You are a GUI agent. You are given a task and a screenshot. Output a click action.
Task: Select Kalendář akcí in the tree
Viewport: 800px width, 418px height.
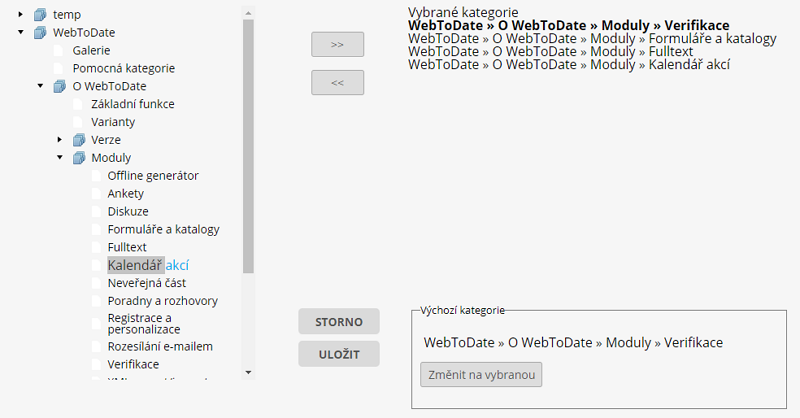tap(148, 265)
